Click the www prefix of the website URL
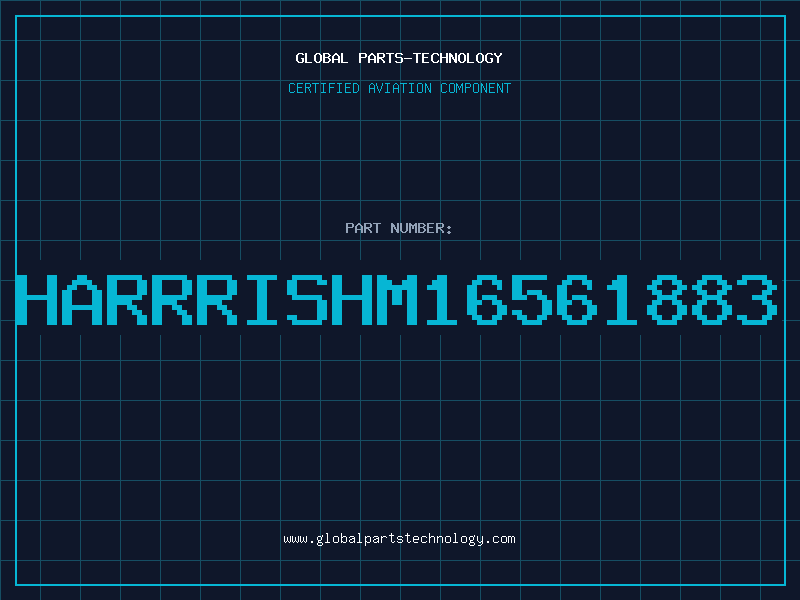Screen dimensions: 800x600 tap(295, 539)
